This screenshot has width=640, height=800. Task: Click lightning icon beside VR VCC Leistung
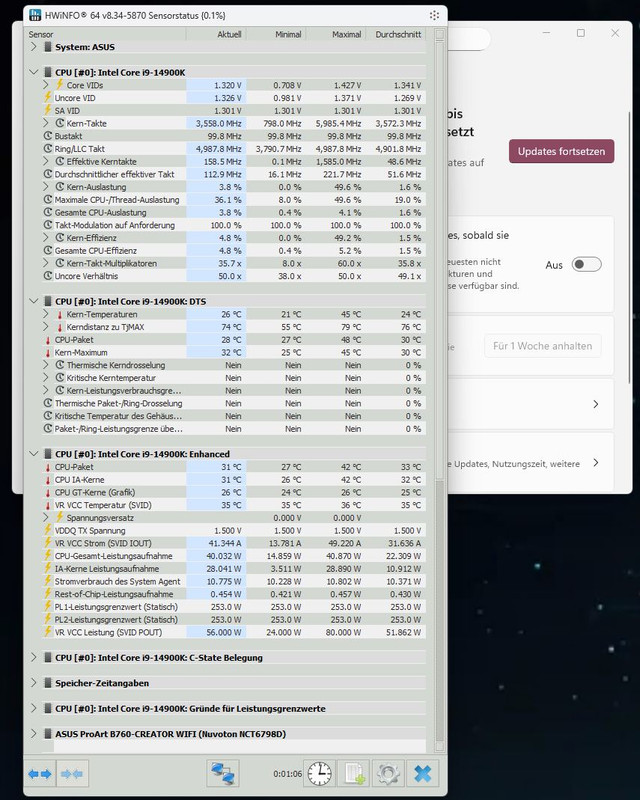pyautogui.click(x=47, y=632)
